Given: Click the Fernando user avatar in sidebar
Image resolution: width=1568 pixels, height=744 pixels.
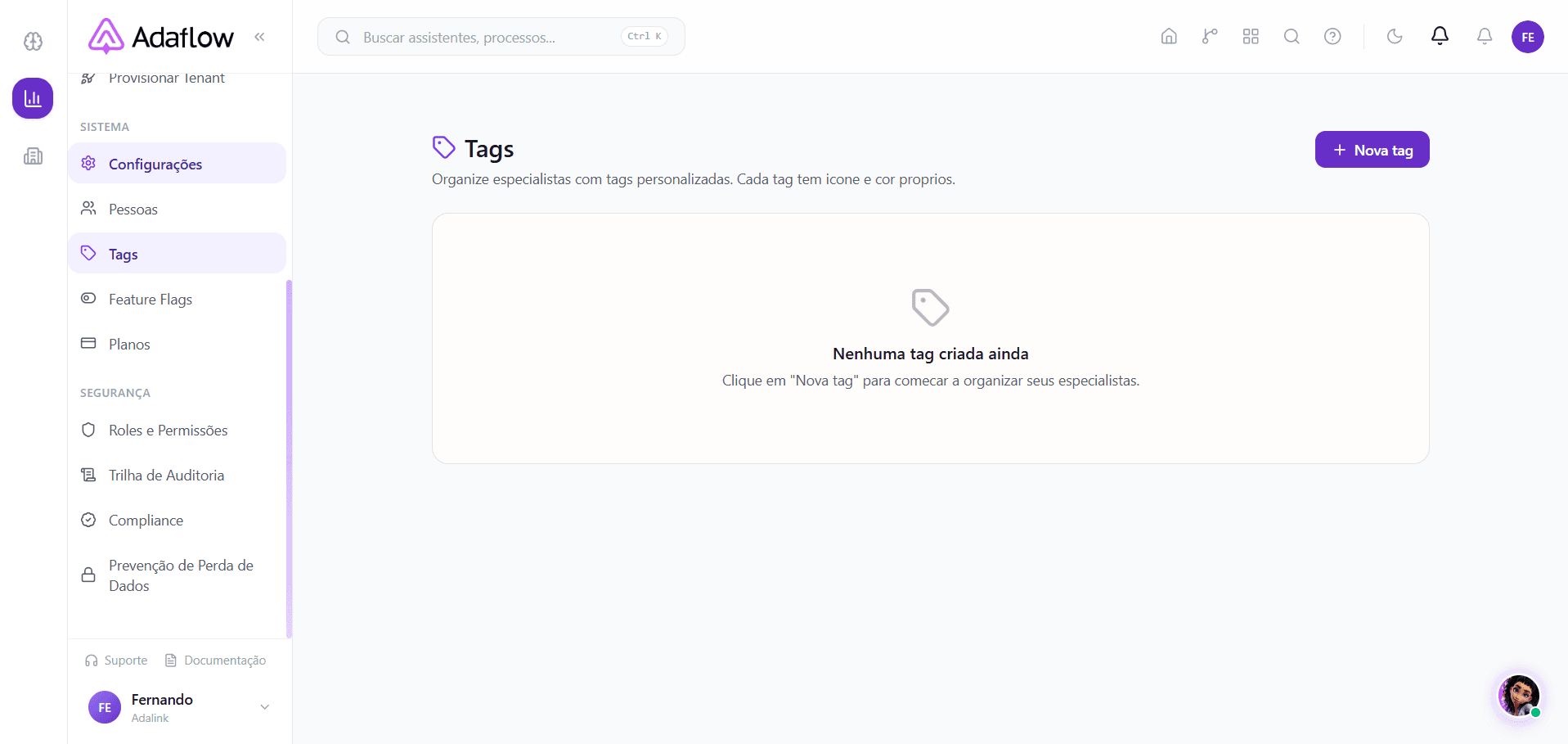Looking at the screenshot, I should coord(105,707).
